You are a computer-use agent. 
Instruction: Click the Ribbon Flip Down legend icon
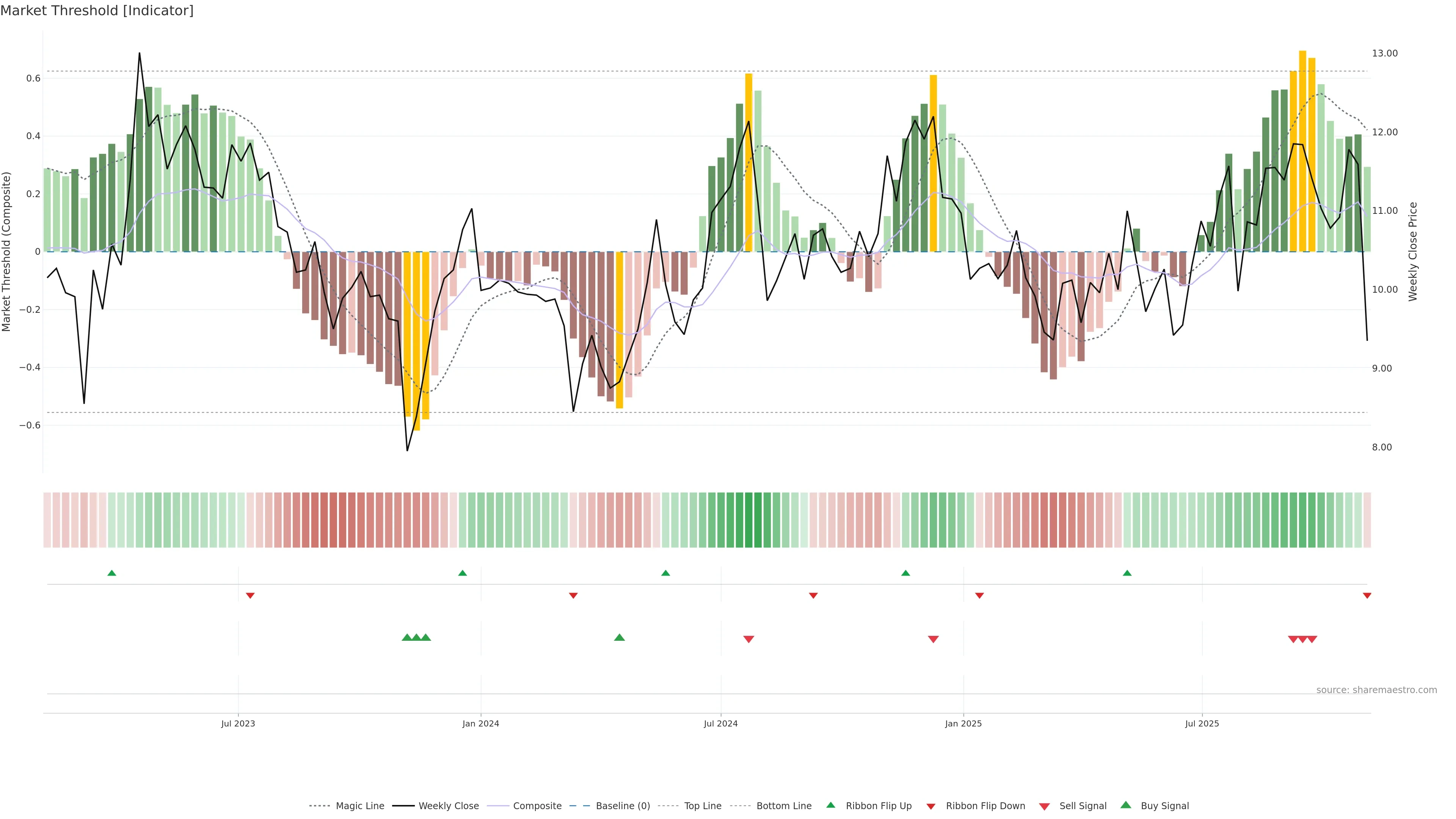931,806
